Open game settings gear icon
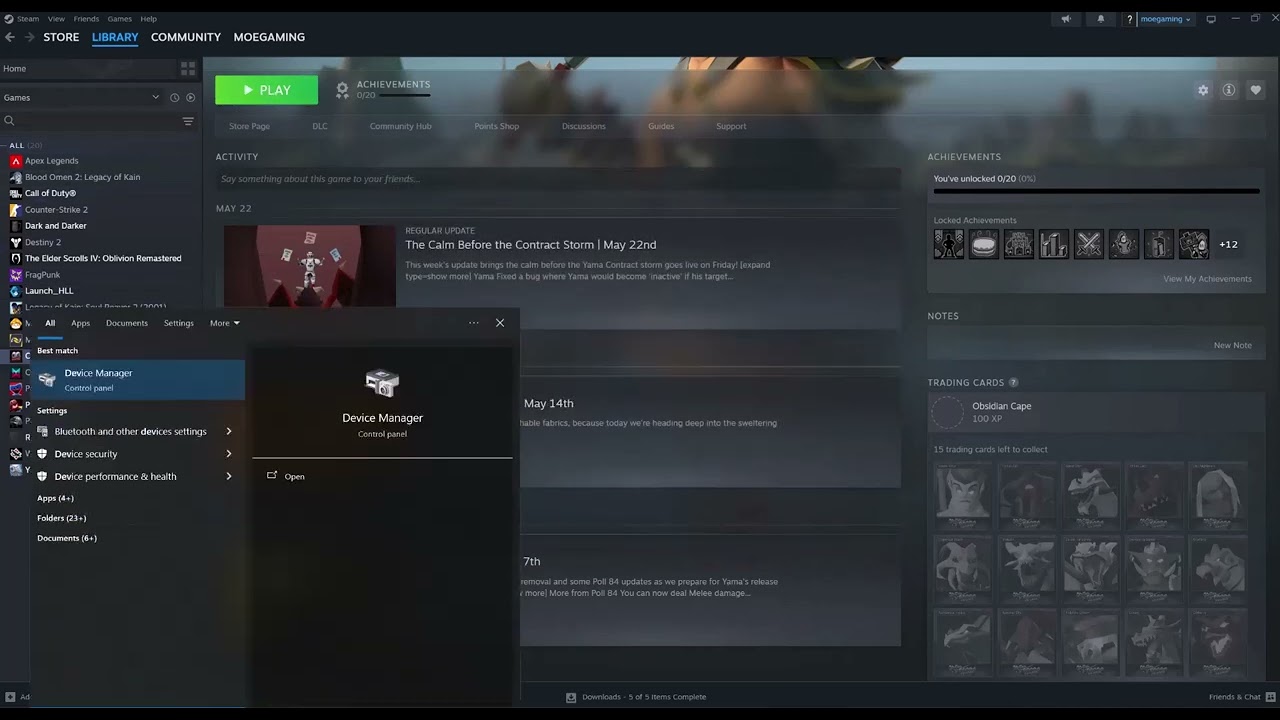The width and height of the screenshot is (1280, 720). pos(1203,90)
